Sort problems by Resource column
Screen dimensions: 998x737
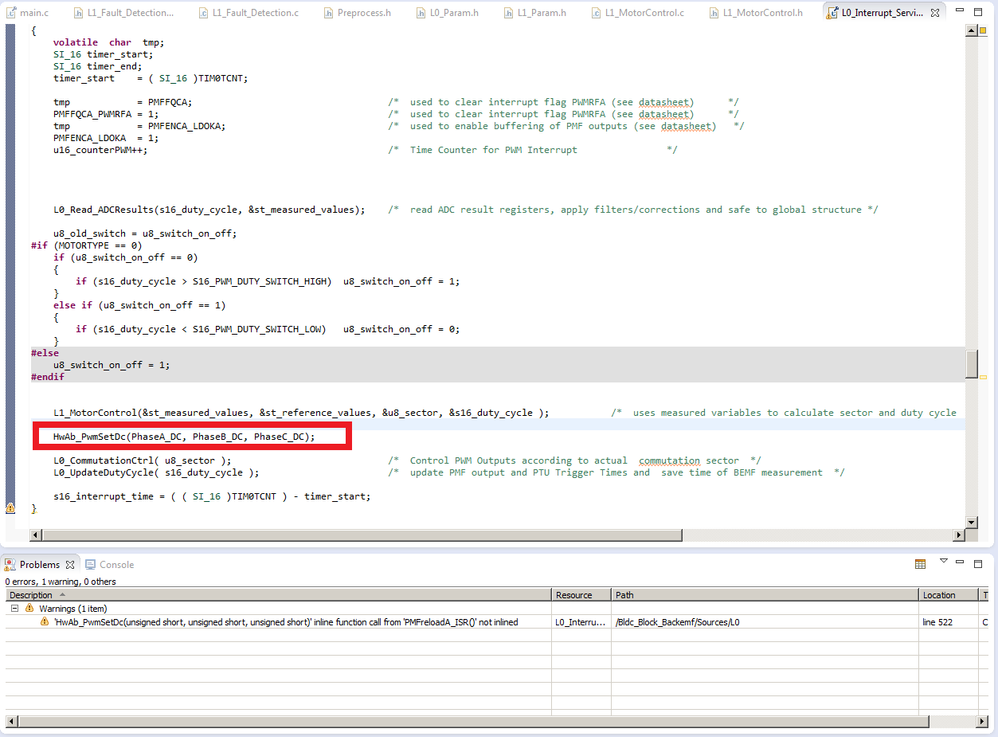tap(581, 595)
